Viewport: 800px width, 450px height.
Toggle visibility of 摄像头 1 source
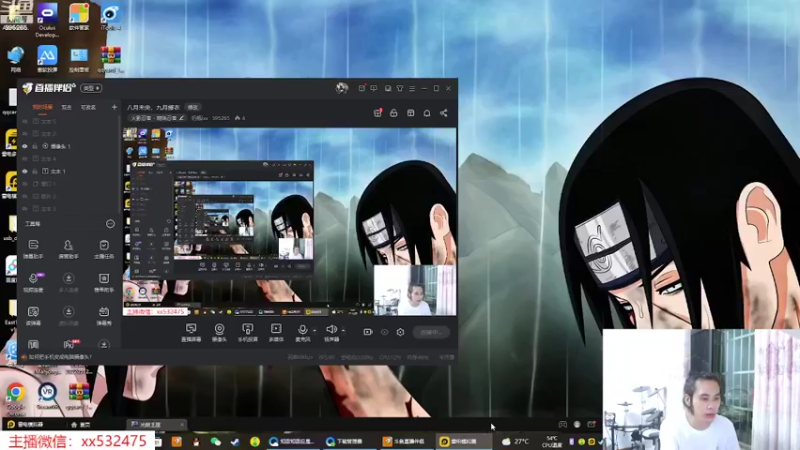click(x=24, y=146)
